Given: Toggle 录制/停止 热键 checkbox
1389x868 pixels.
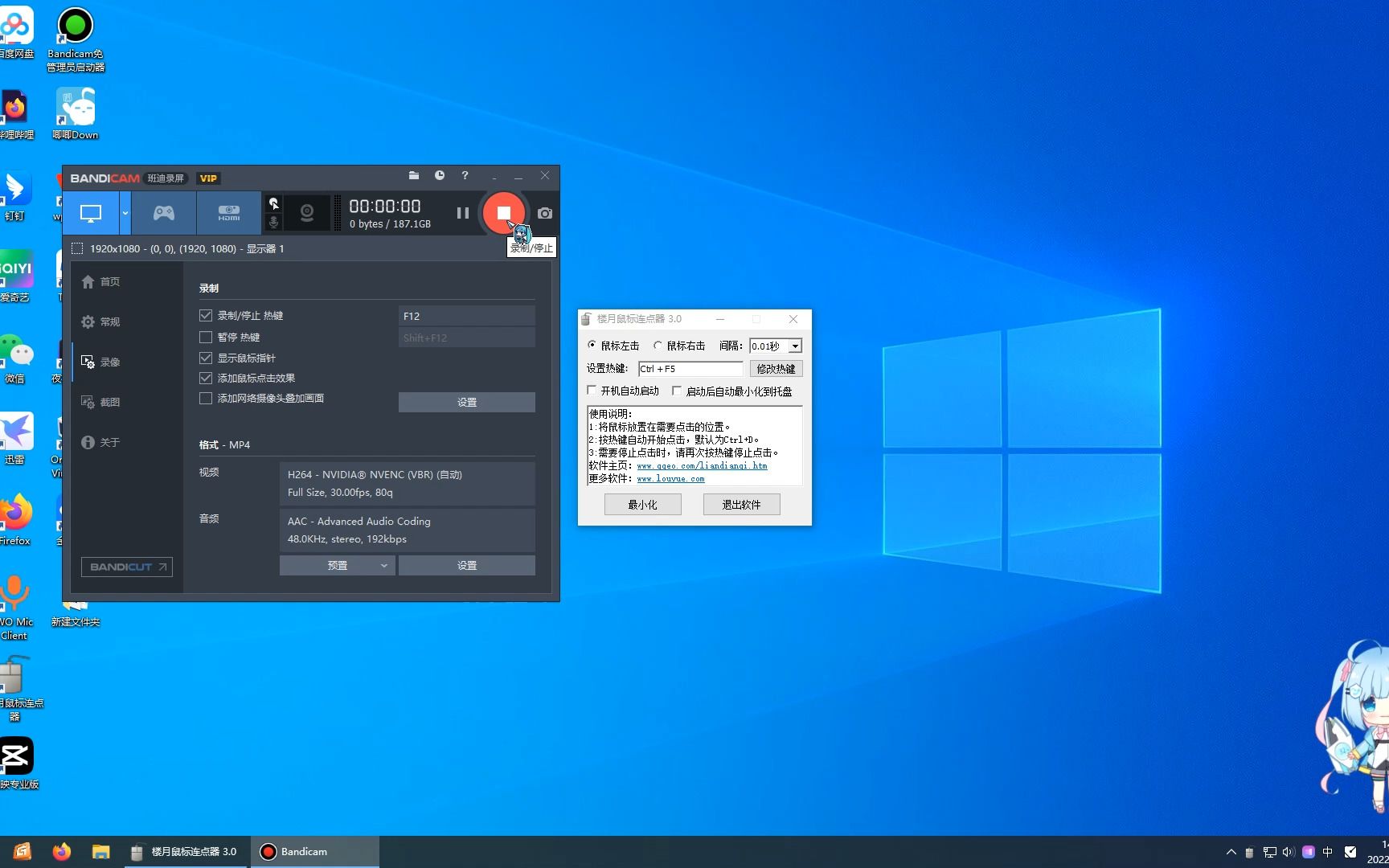Looking at the screenshot, I should (x=206, y=316).
